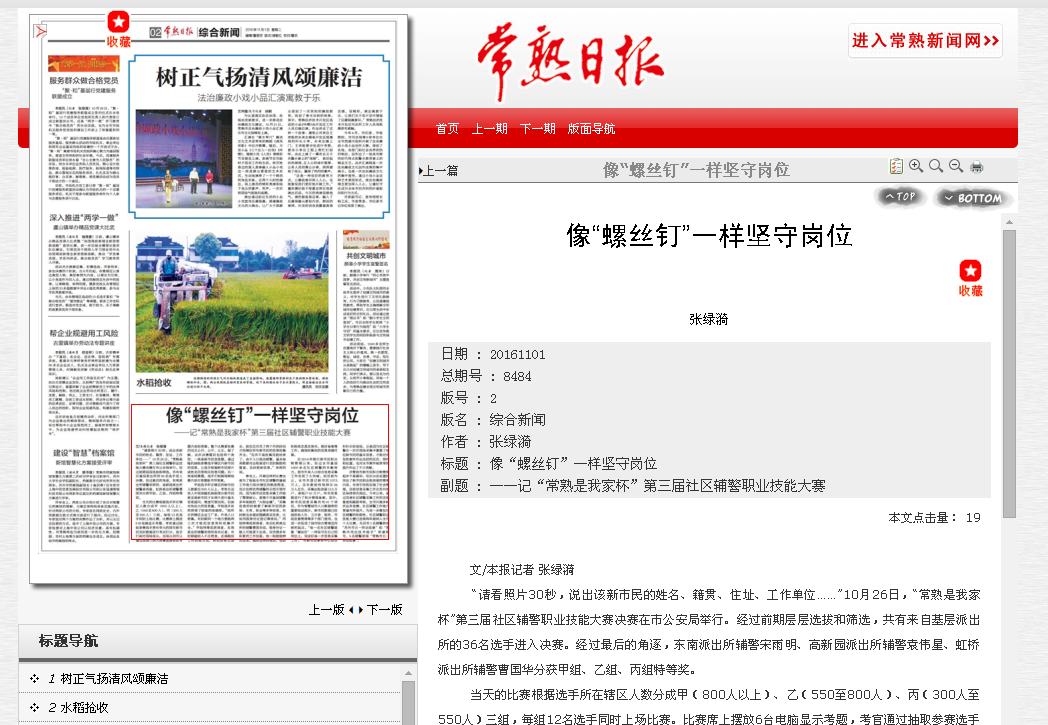Click the bullet icon beside 树正气扬清风颂廉洁 in the title list
The height and width of the screenshot is (725, 1048).
pos(34,678)
